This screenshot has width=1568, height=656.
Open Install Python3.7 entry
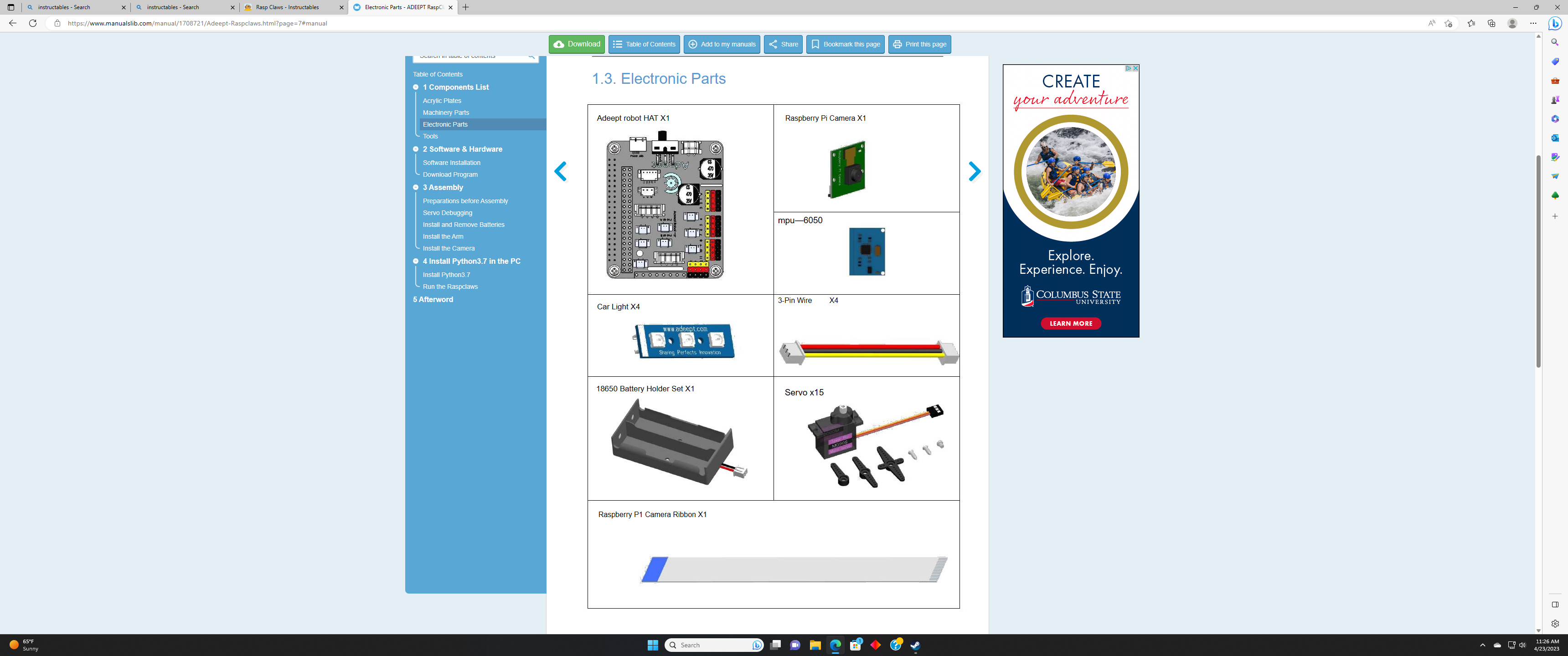446,275
